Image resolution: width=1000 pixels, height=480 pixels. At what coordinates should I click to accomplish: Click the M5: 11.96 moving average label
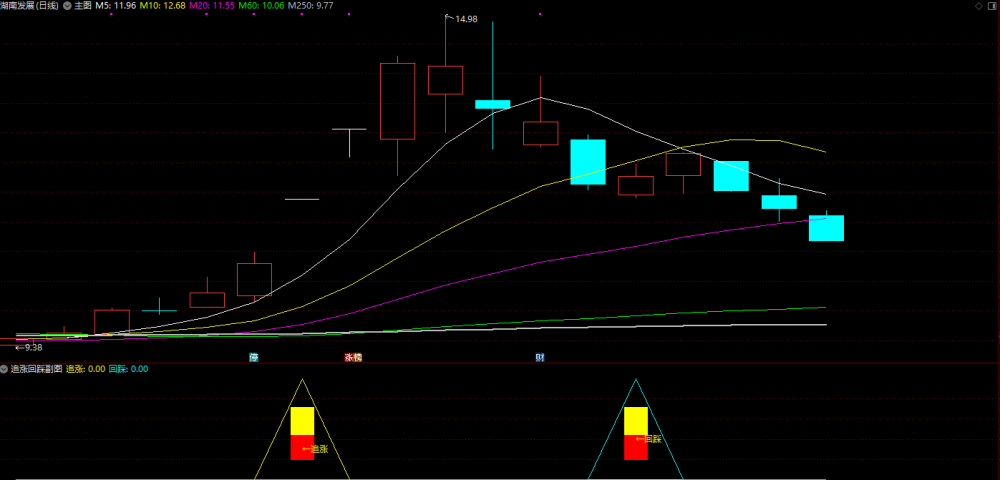(x=115, y=6)
